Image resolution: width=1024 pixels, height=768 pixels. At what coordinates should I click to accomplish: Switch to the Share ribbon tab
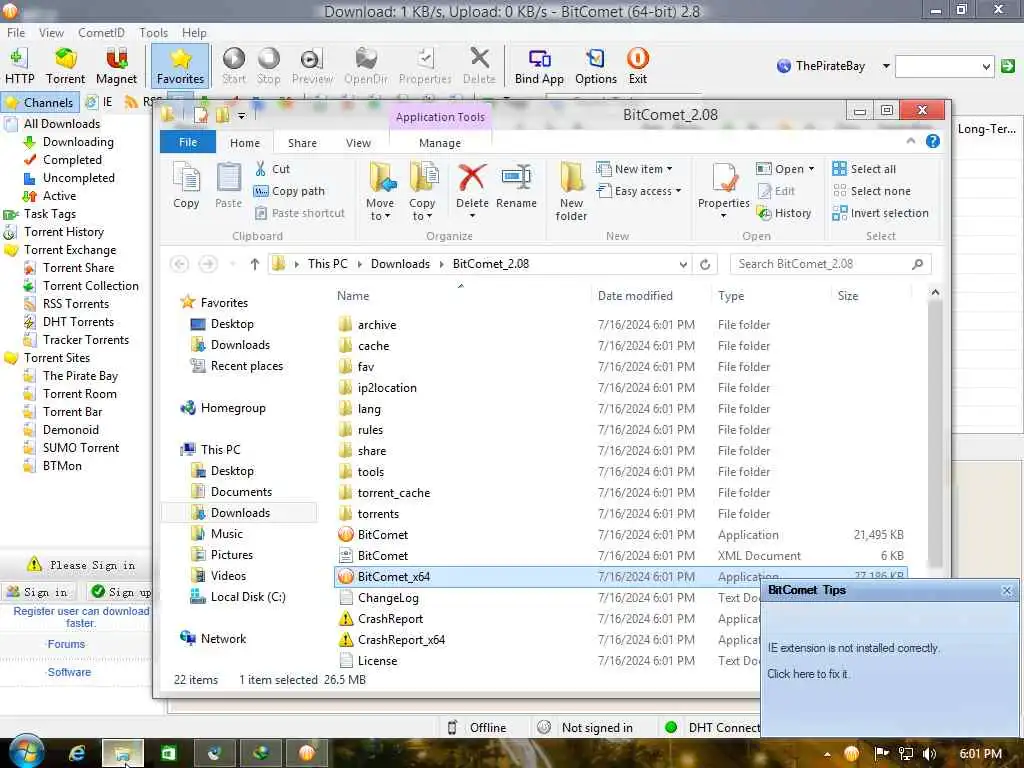[302, 142]
